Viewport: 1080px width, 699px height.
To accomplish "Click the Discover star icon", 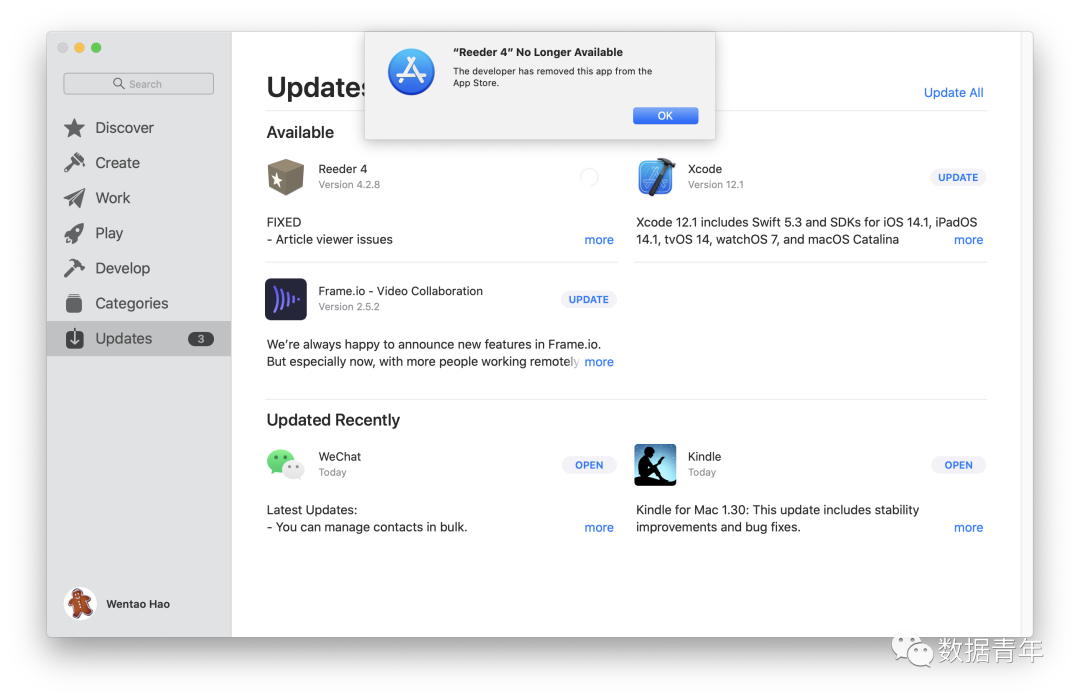I will coord(74,128).
